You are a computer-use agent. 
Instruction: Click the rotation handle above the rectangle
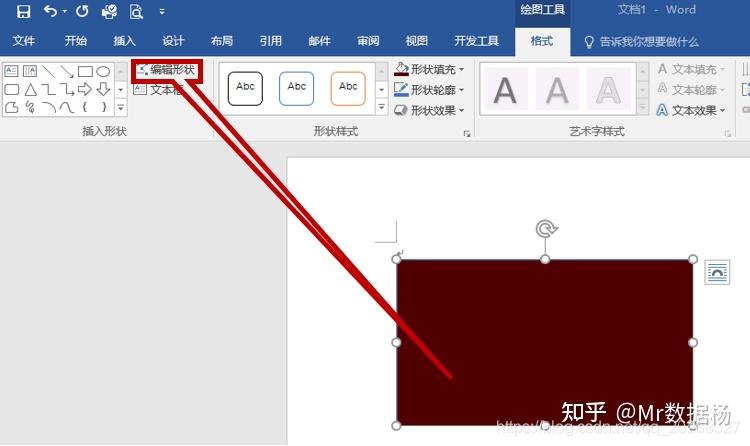[545, 229]
